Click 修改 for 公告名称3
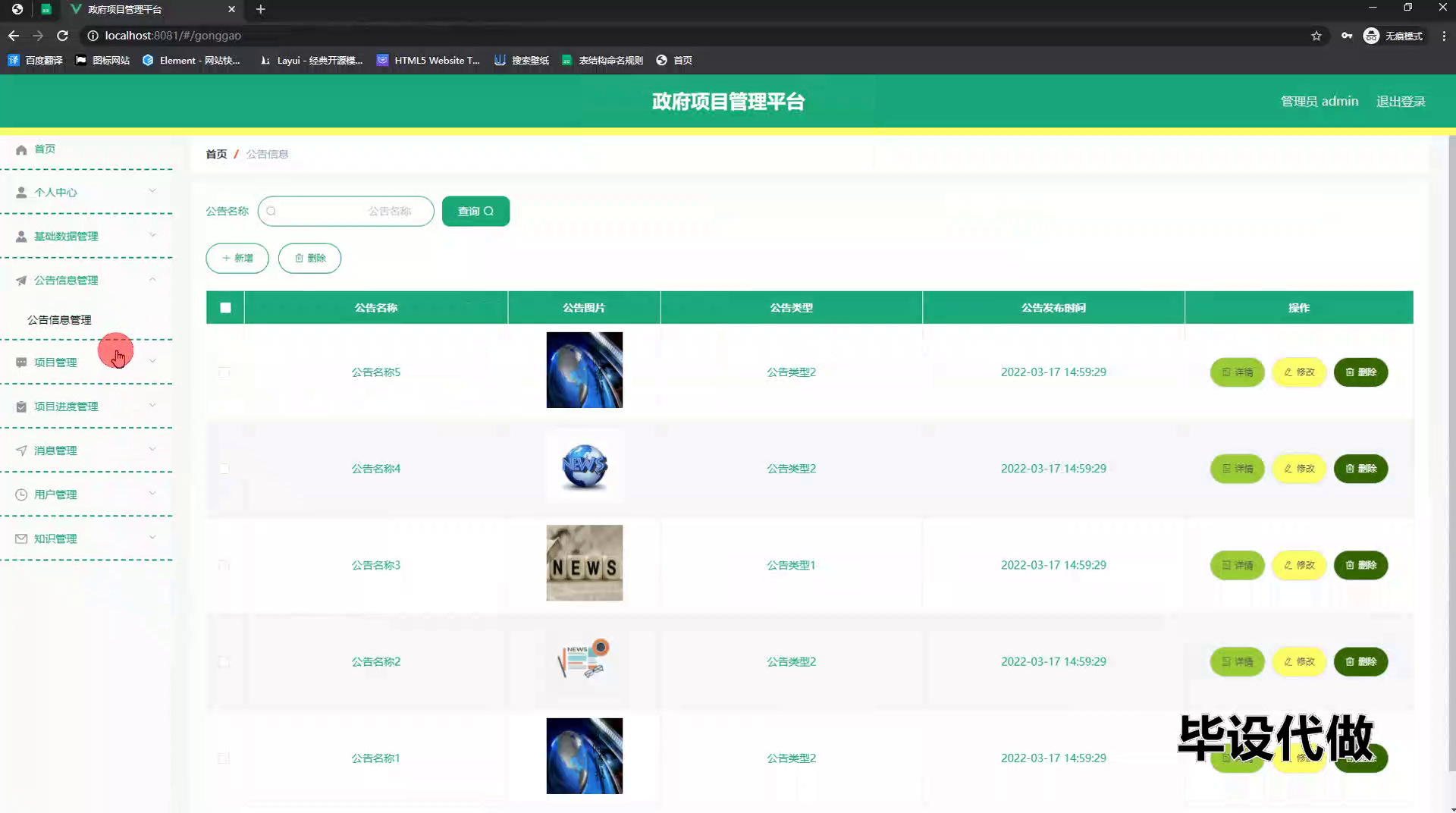1456x813 pixels. pyautogui.click(x=1299, y=565)
